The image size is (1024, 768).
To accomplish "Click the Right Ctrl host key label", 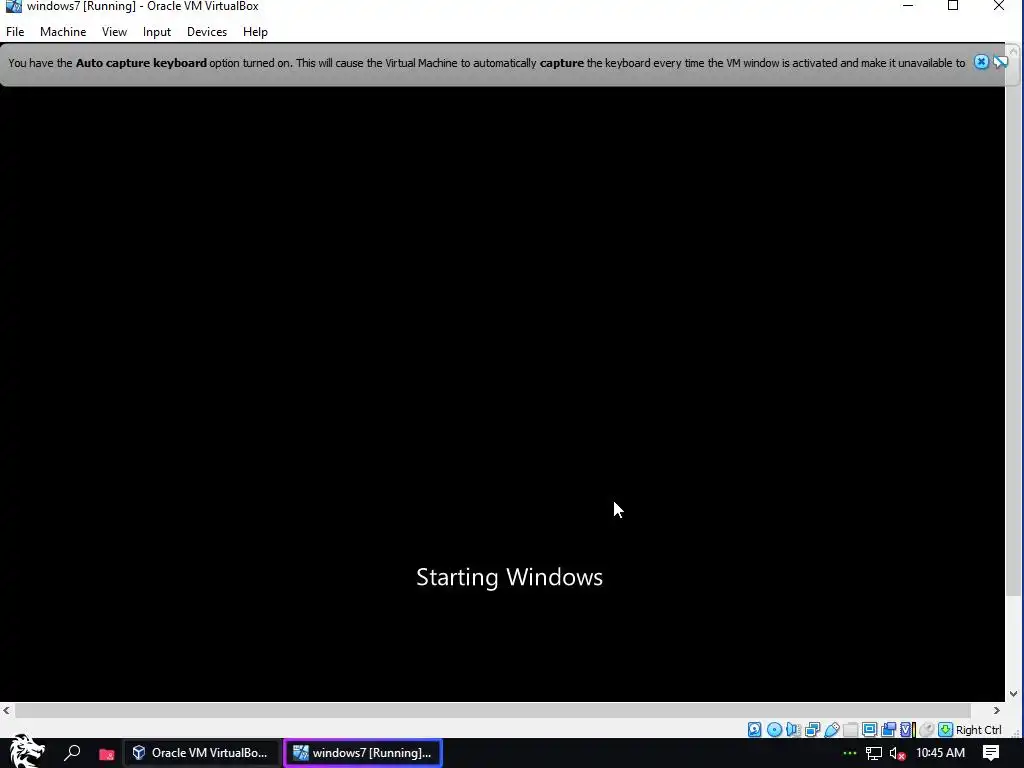I will click(978, 730).
